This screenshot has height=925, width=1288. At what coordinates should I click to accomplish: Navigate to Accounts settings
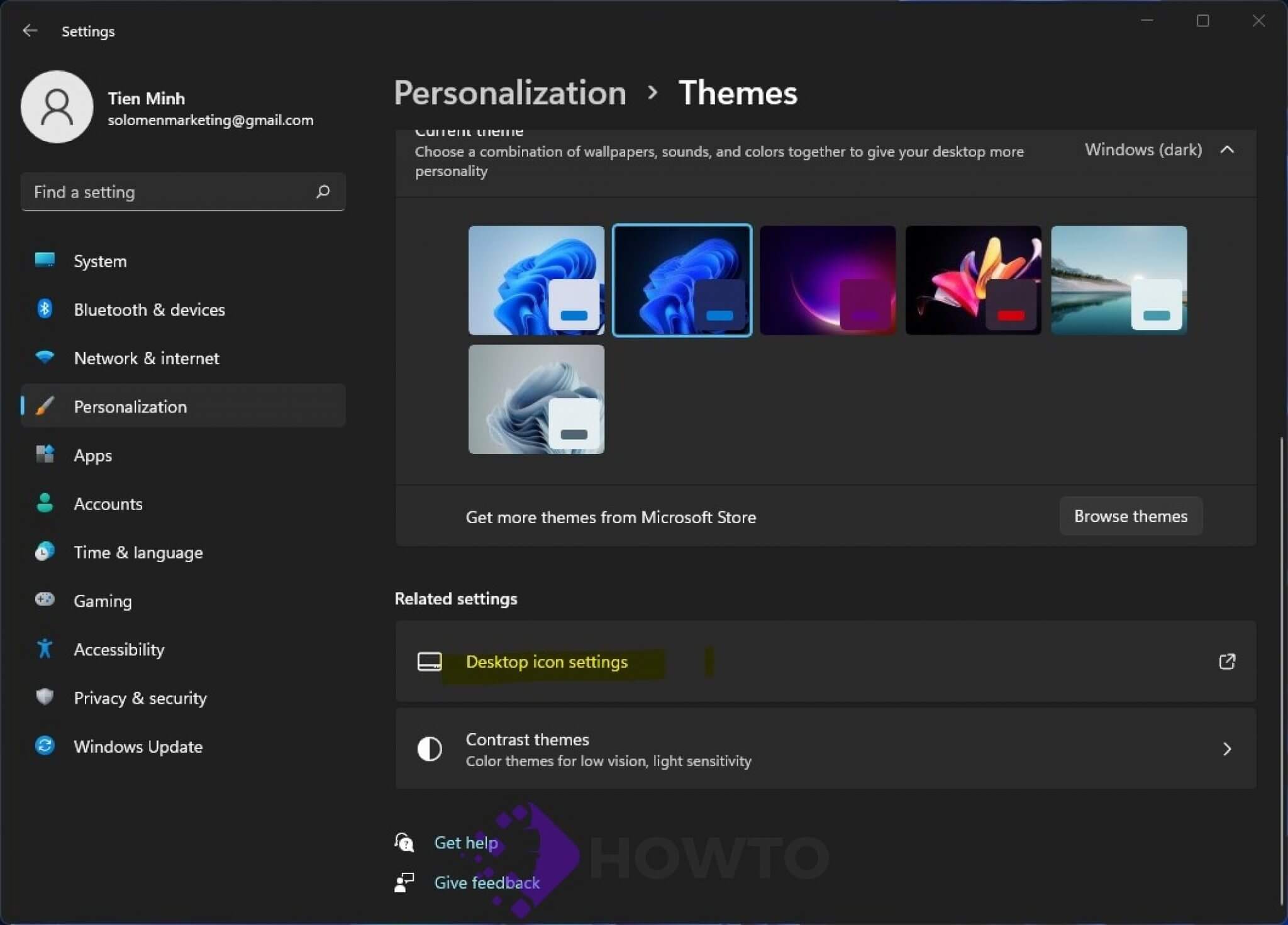pyautogui.click(x=183, y=504)
